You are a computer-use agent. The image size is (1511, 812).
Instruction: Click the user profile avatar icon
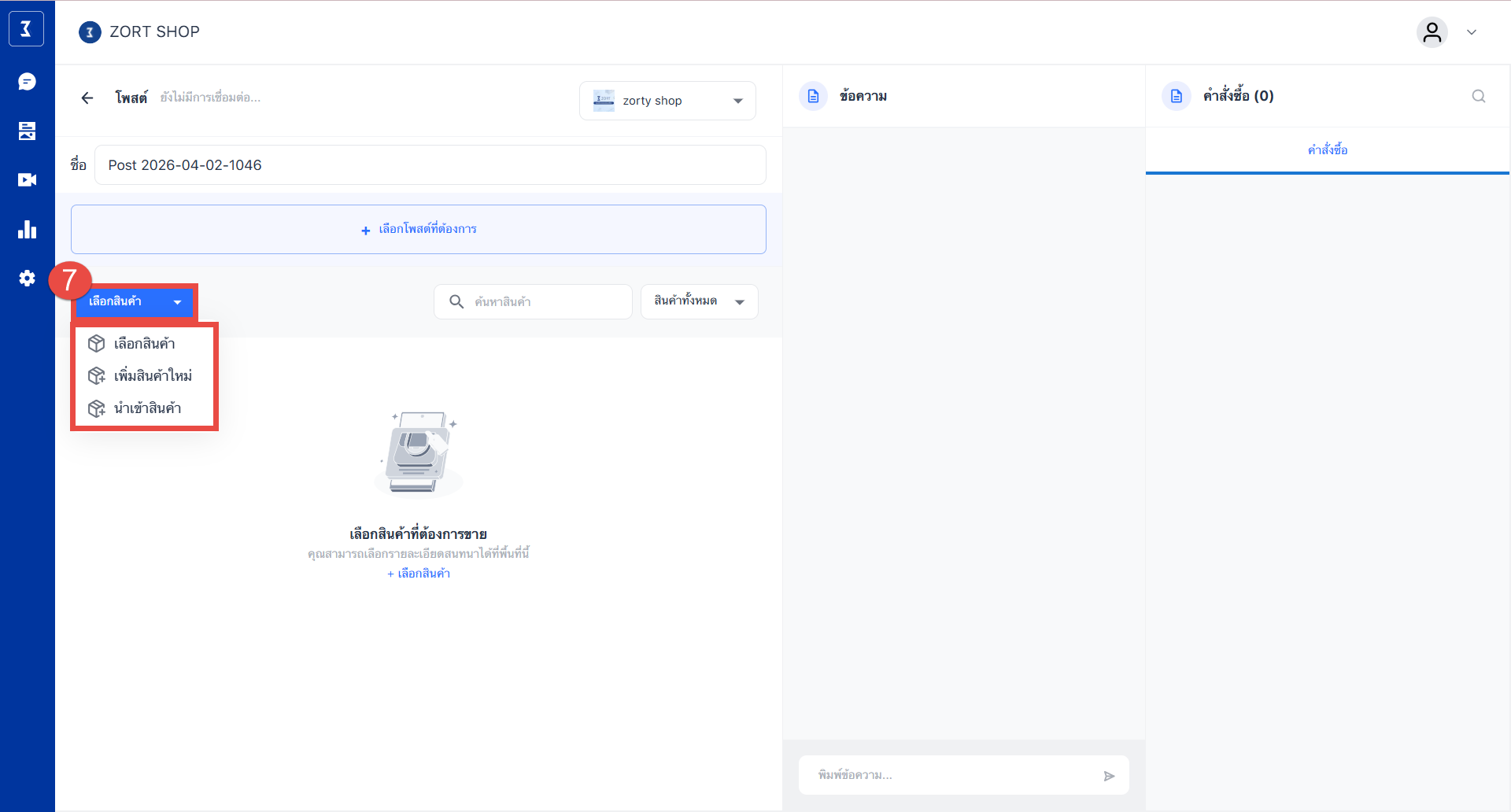[1432, 32]
